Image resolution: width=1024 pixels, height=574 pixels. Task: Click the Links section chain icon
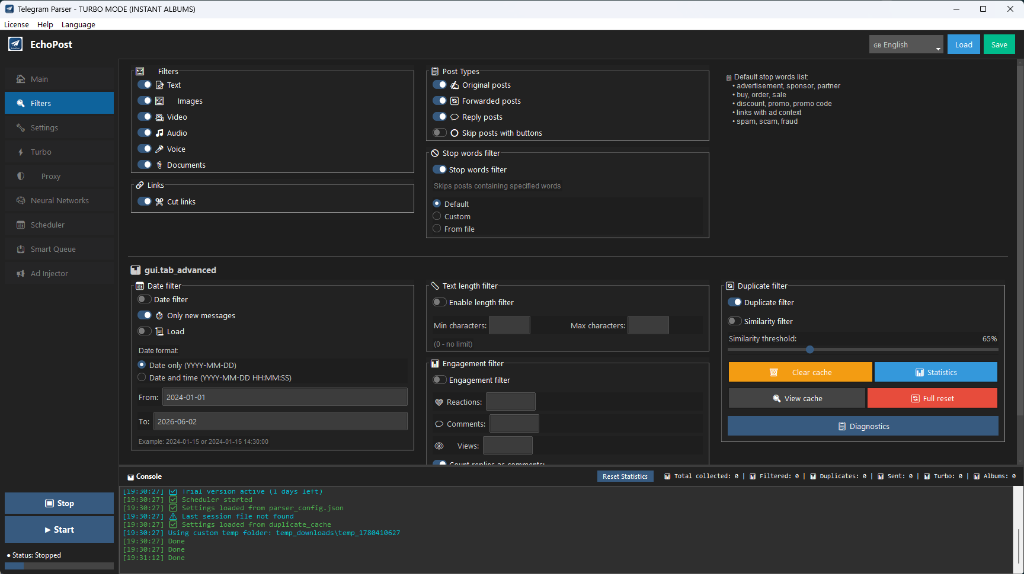[140, 185]
